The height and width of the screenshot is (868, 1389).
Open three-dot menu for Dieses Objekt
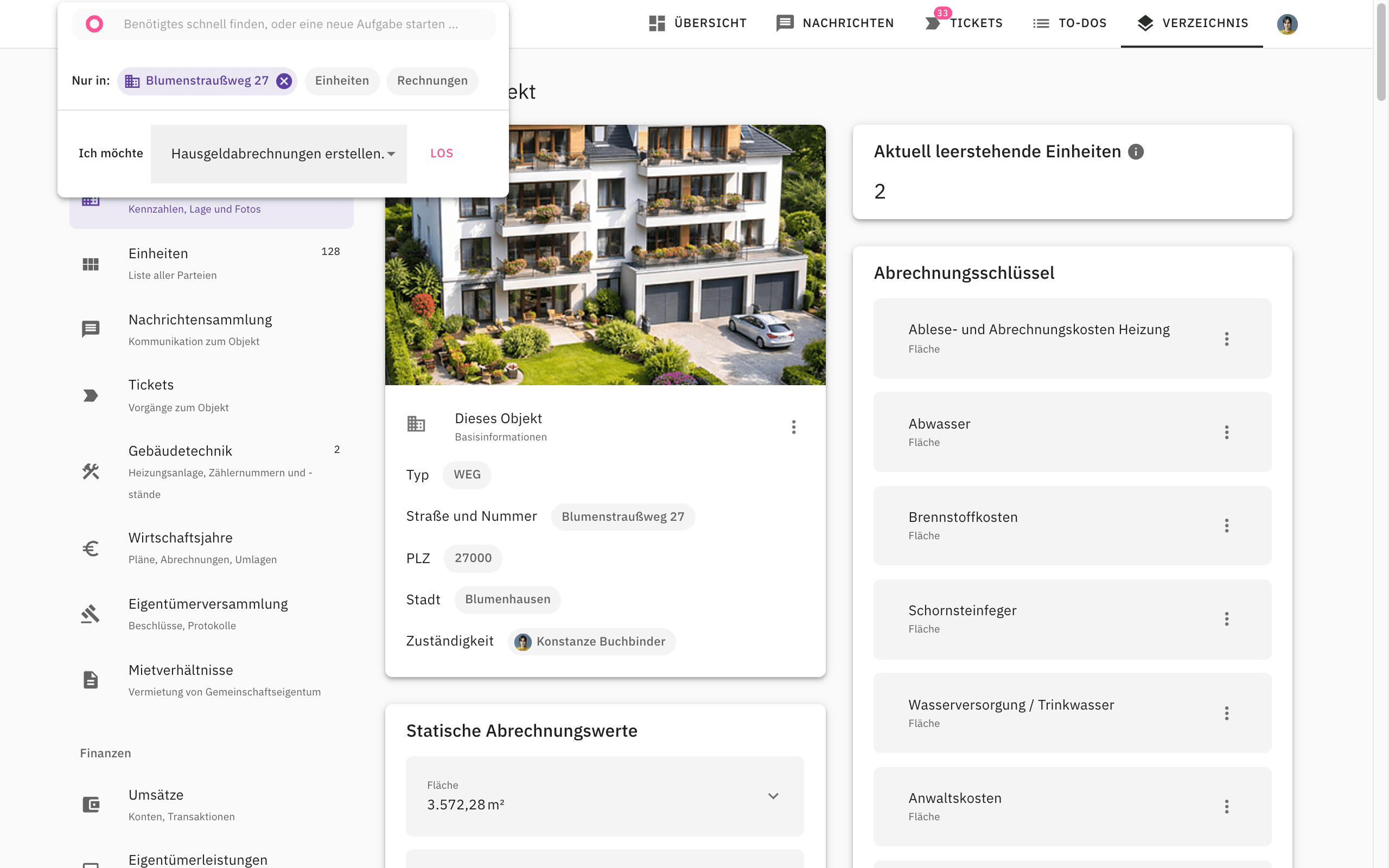point(793,426)
